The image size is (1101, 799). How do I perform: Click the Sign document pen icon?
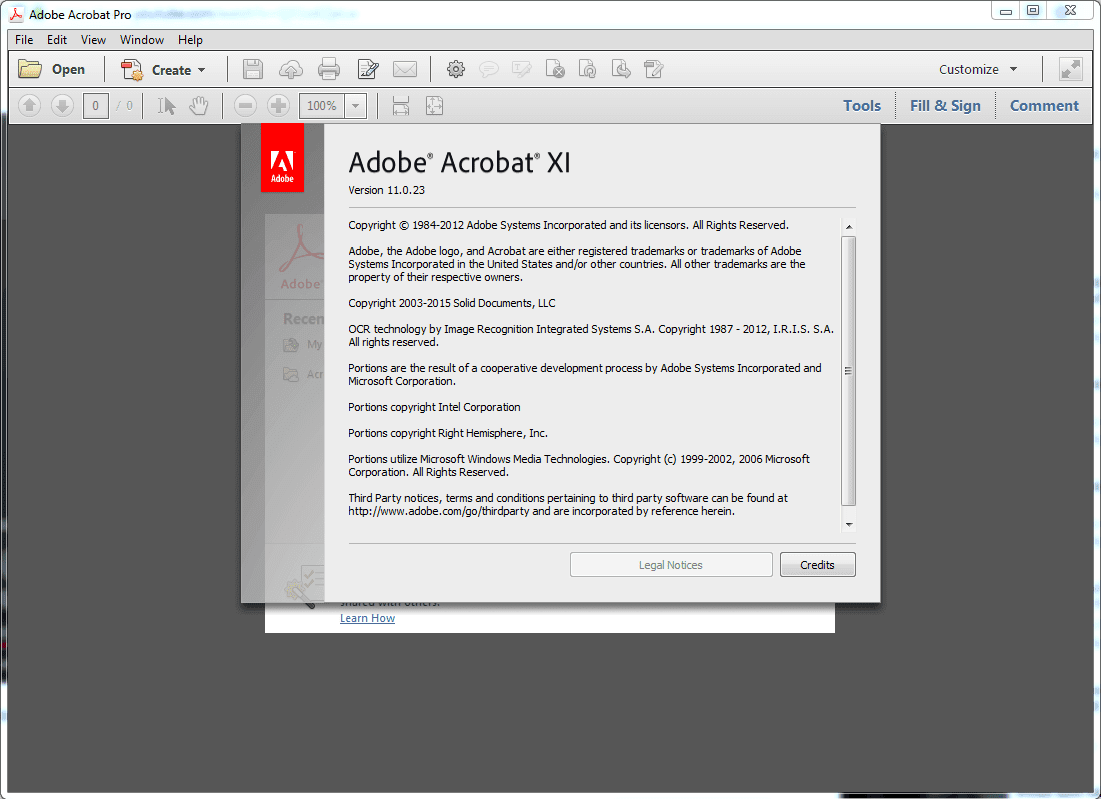coord(654,69)
